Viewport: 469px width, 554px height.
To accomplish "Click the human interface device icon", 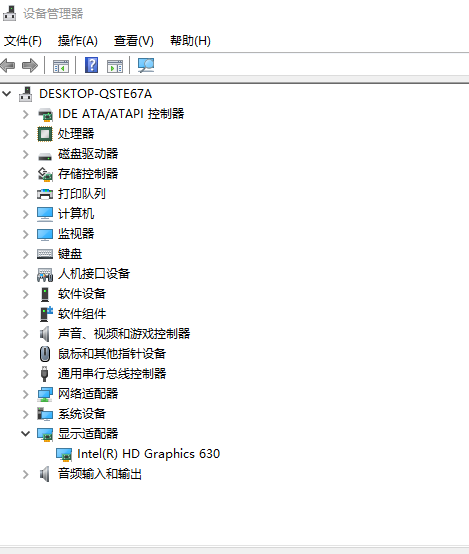I will click(45, 275).
